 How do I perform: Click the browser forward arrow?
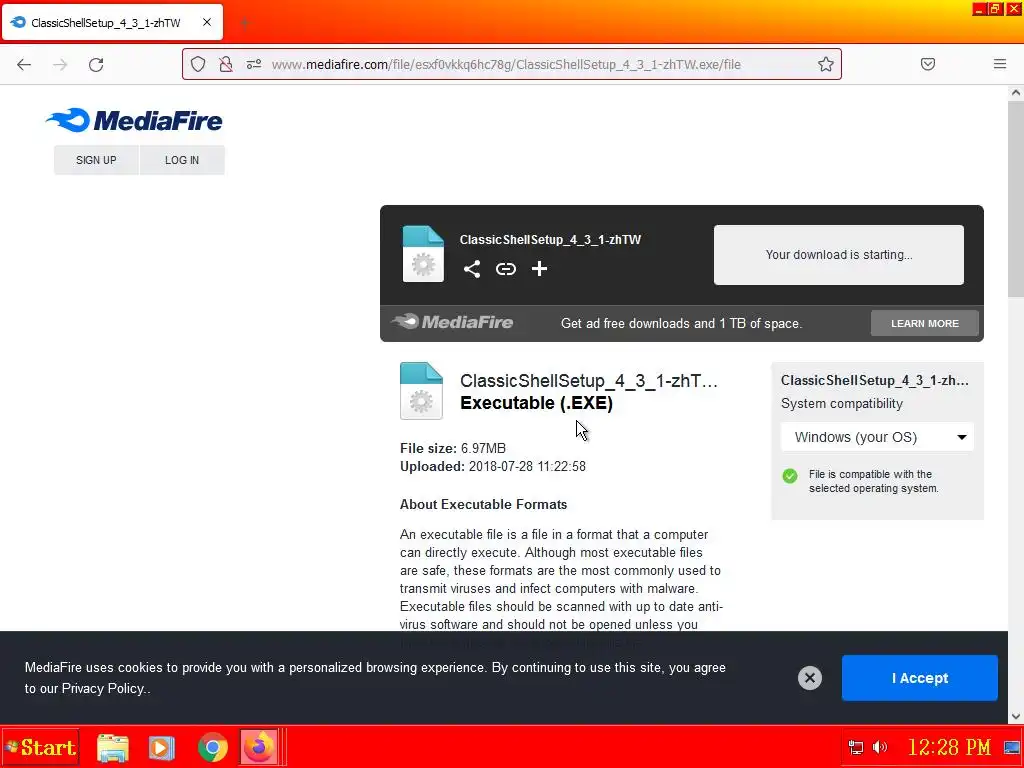coord(60,64)
